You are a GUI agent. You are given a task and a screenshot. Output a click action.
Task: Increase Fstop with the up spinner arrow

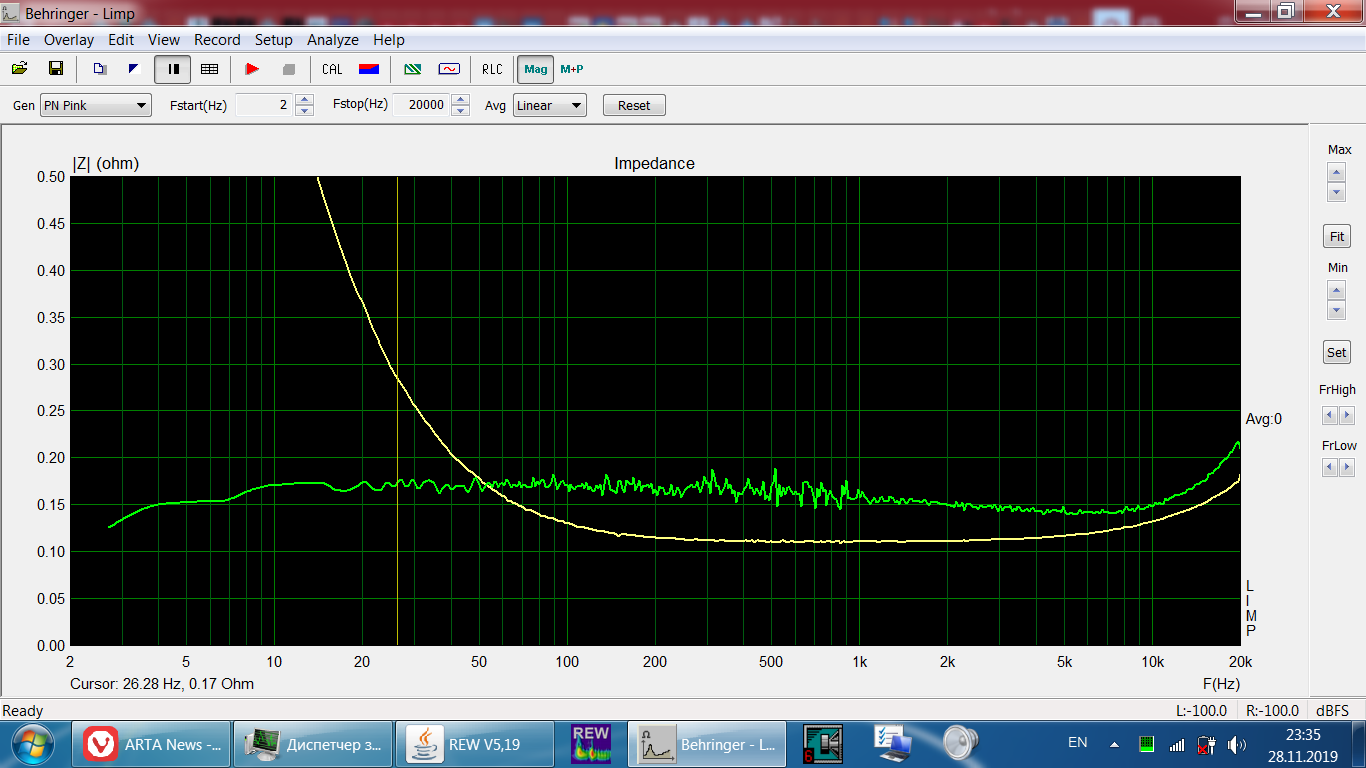[x=460, y=100]
